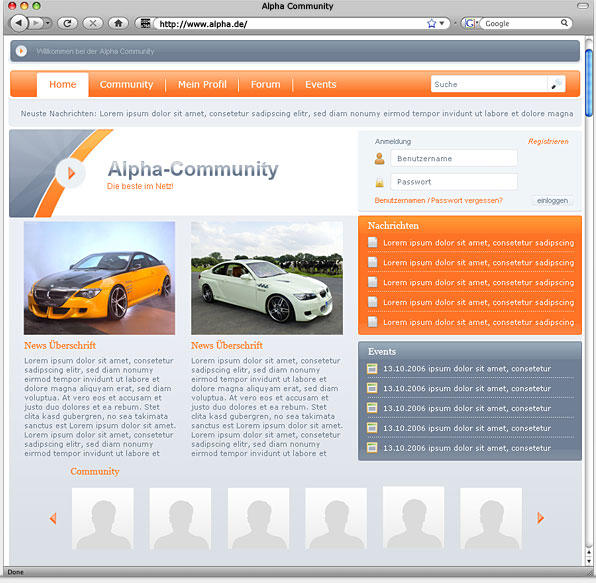Click document icon of fifth Nachrichten item
Viewport: 596px width, 583px height.
pos(372,322)
